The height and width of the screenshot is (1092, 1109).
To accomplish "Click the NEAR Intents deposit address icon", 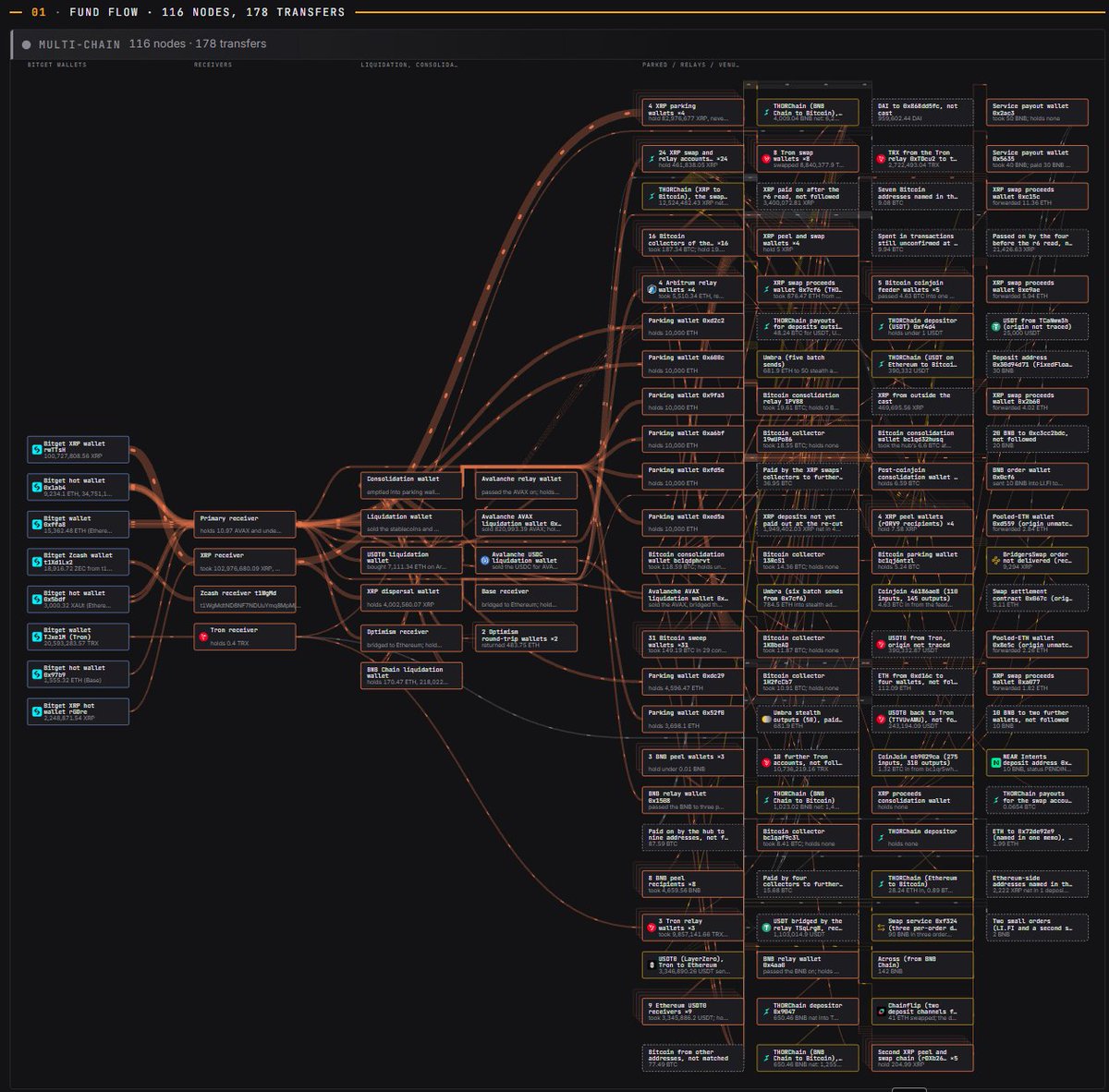I will coord(995,763).
